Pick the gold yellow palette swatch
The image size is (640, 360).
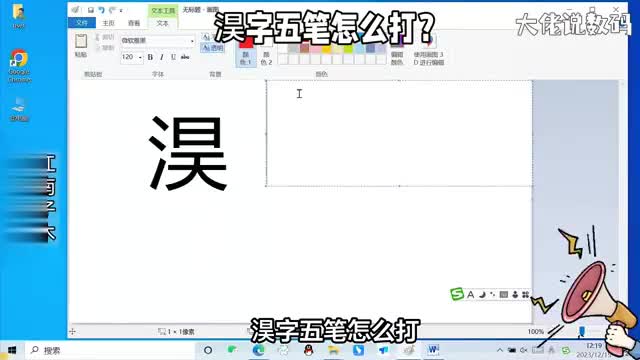pyautogui.click(x=326, y=49)
